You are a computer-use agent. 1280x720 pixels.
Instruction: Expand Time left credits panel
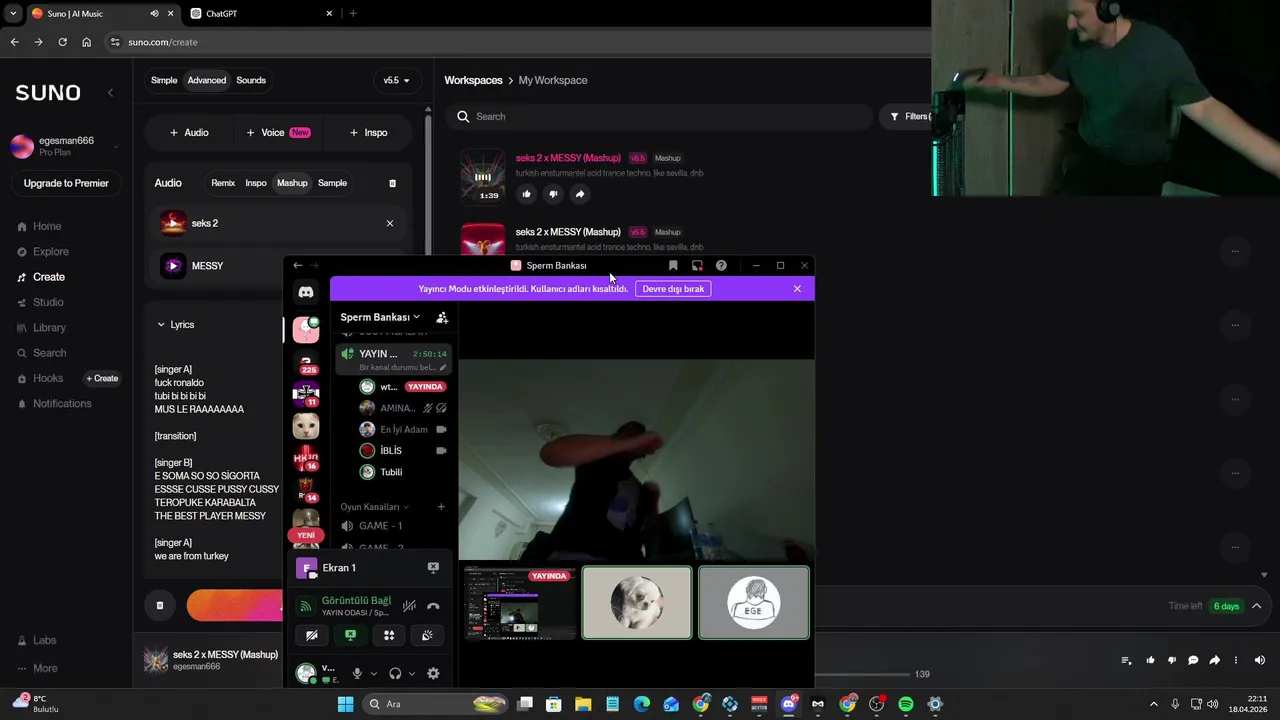tap(1257, 606)
